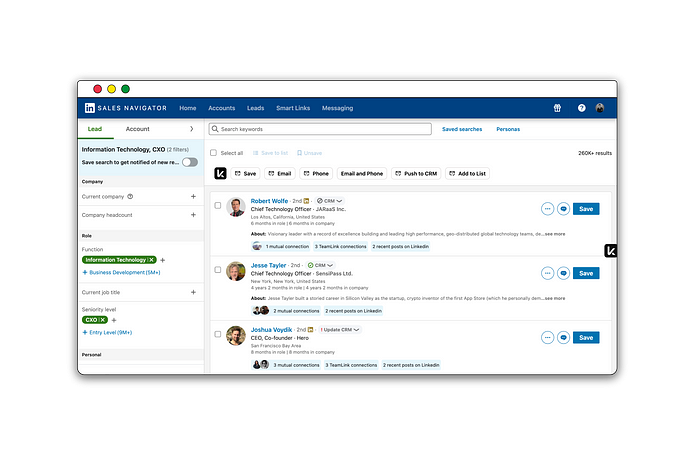
Task: Add another Function filter with plus
Action: click(x=162, y=260)
